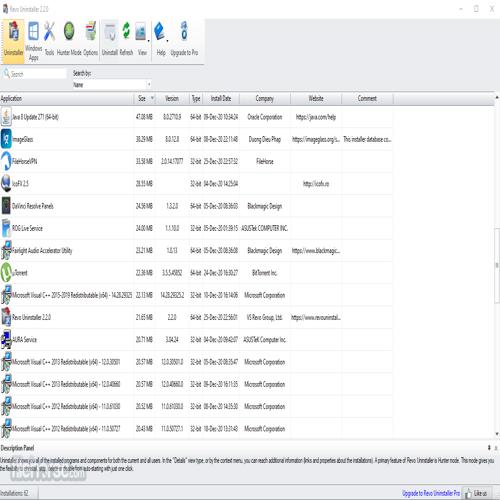The width and height of the screenshot is (500, 500).
Task: Select the Revo Uninstaller 2.2.0 row icon
Action: (x=6, y=317)
